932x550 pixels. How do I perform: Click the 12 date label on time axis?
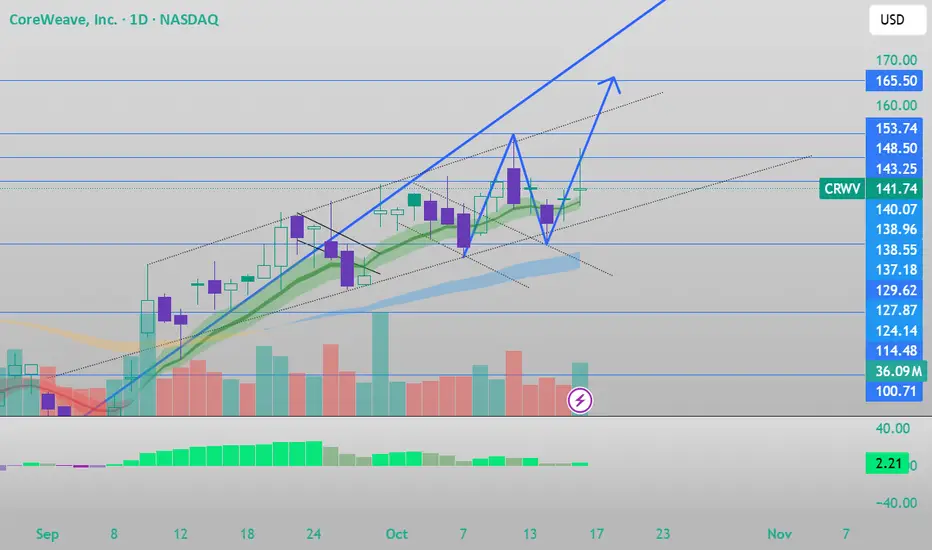pos(181,534)
